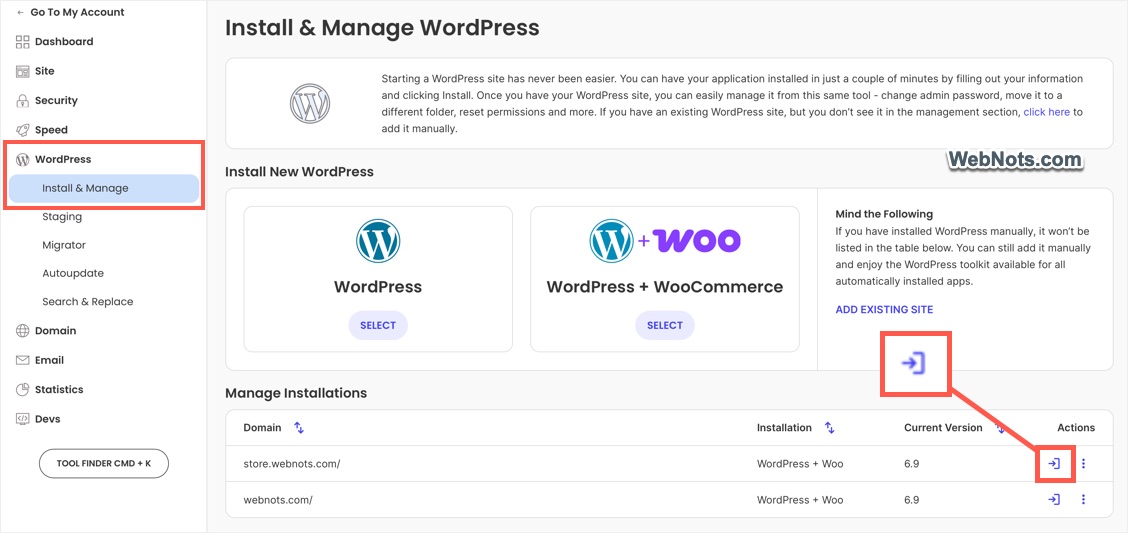
Task: Click the Security lock icon
Action: [22, 101]
